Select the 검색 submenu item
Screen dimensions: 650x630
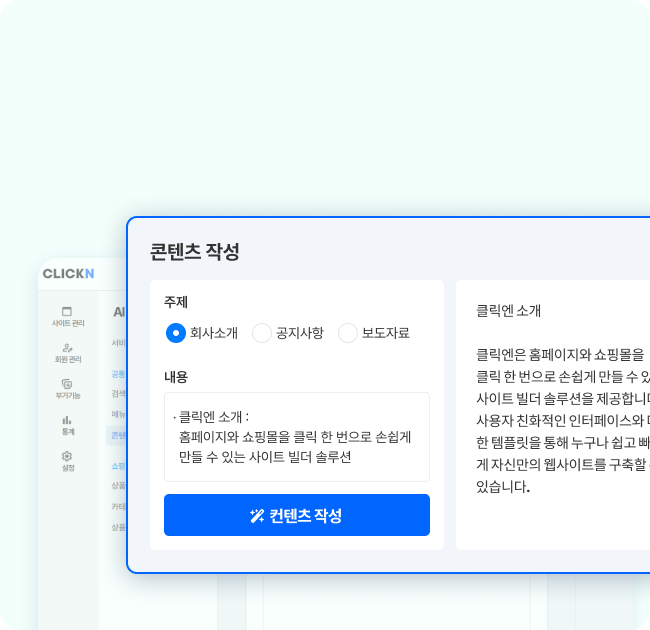coord(118,394)
